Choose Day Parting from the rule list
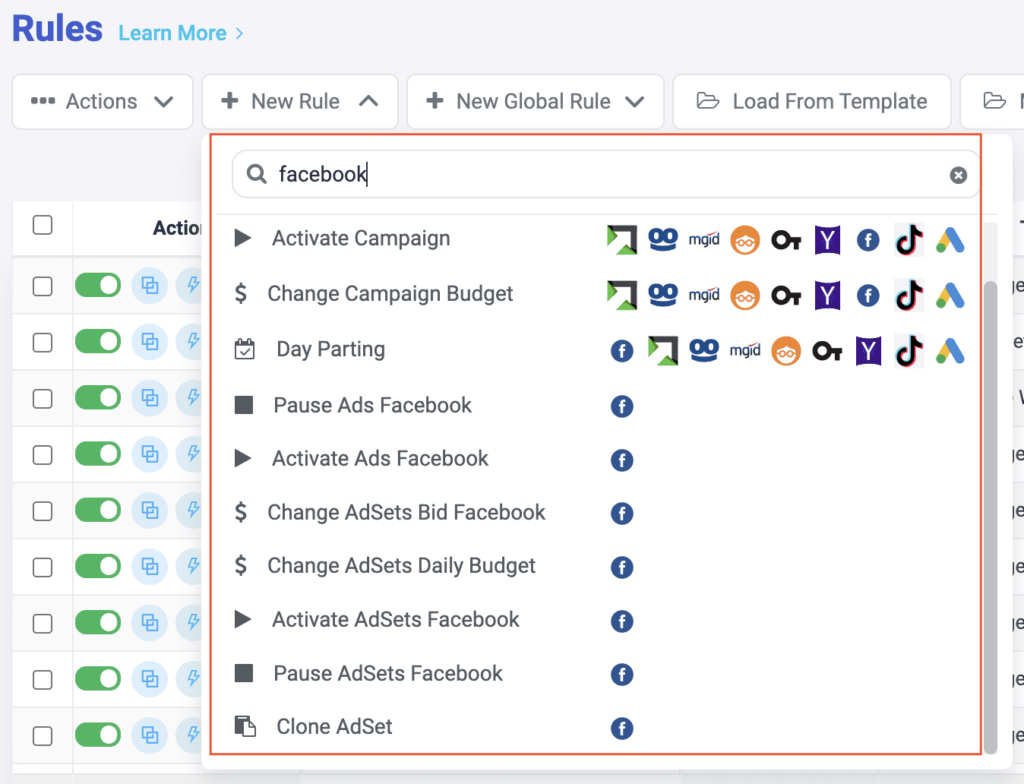Image resolution: width=1024 pixels, height=784 pixels. click(x=330, y=350)
